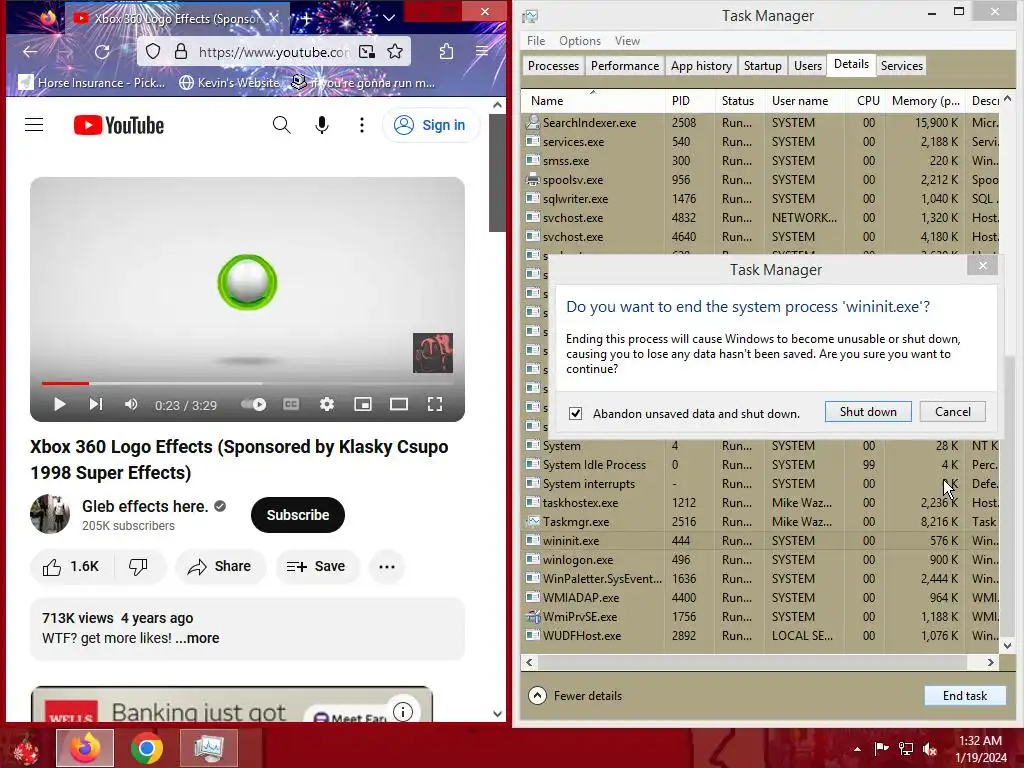Toggle closed captions in the player
Screen dimensions: 1024x768
(291, 404)
